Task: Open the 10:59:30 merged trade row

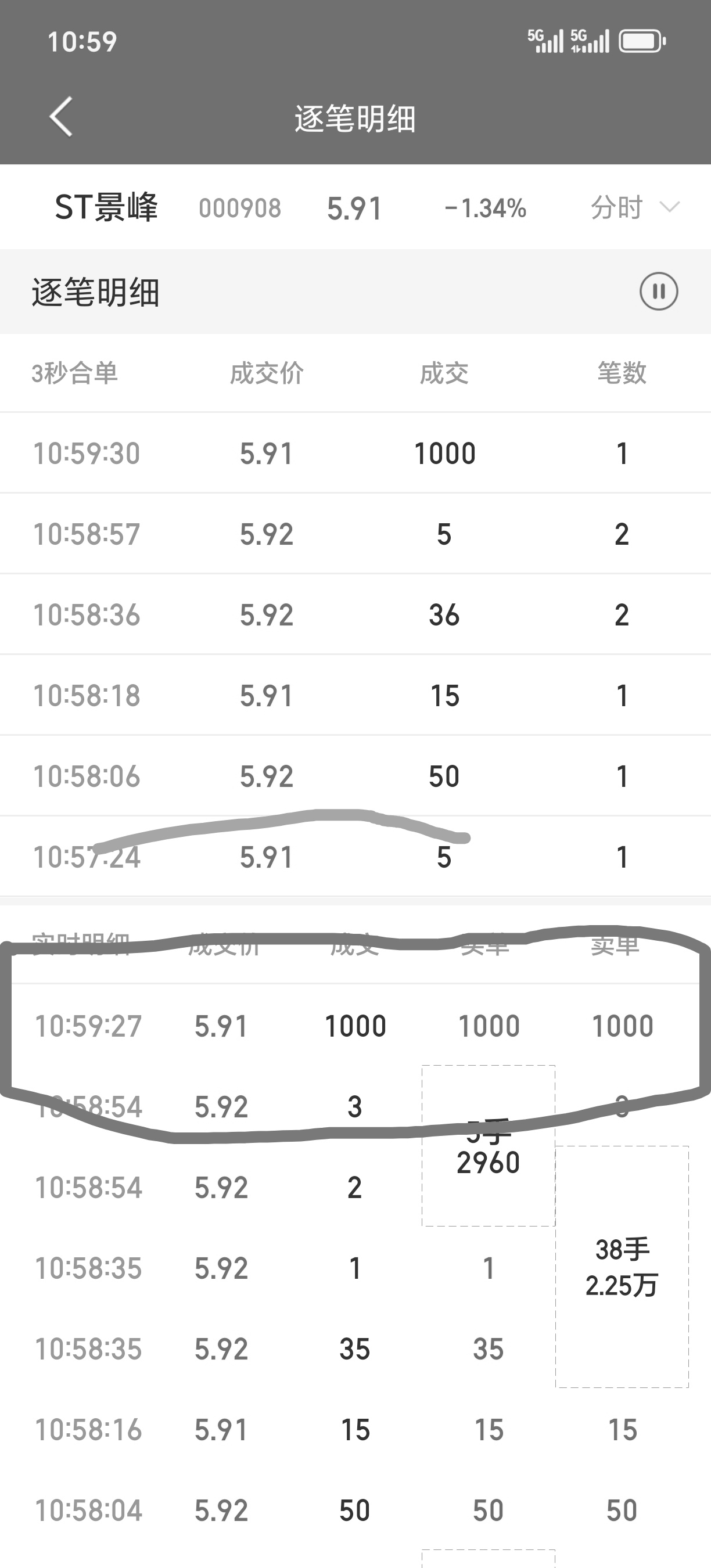Action: [355, 454]
